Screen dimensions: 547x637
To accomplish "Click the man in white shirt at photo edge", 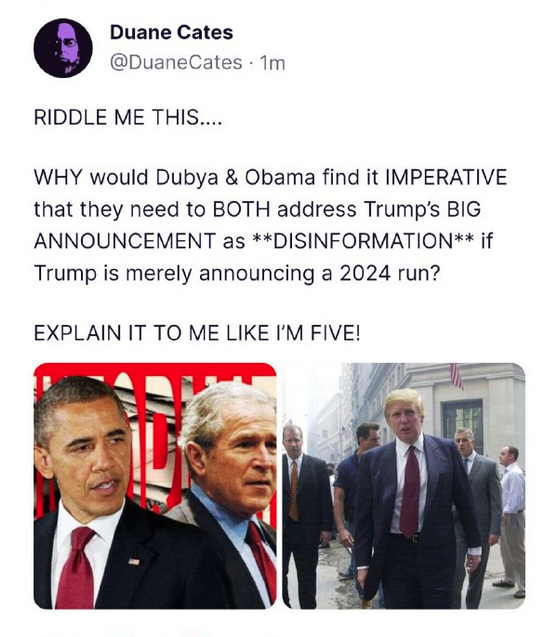I will click(512, 521).
